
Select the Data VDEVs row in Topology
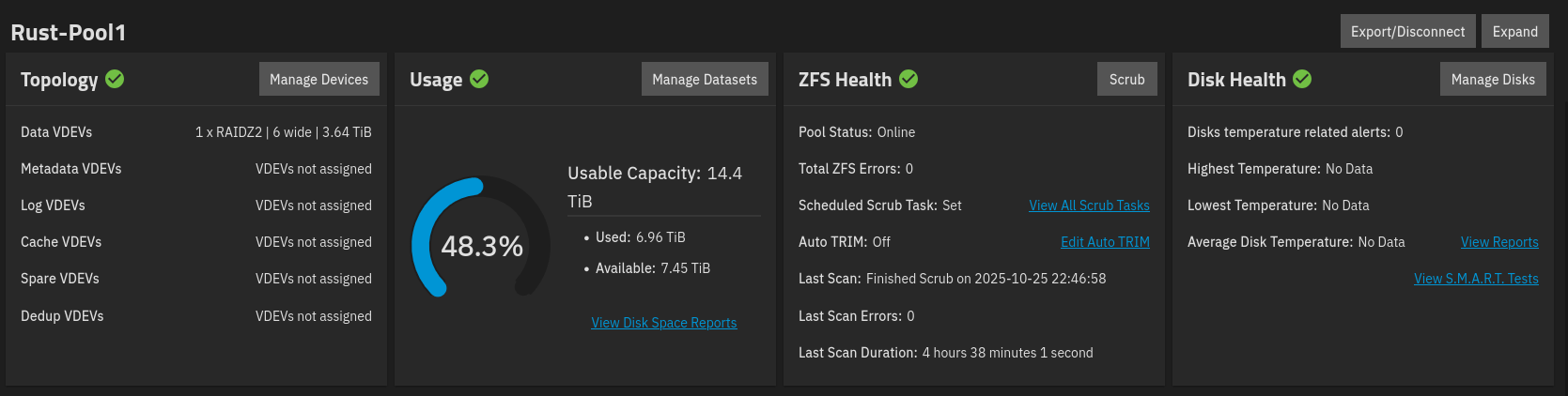click(x=195, y=132)
